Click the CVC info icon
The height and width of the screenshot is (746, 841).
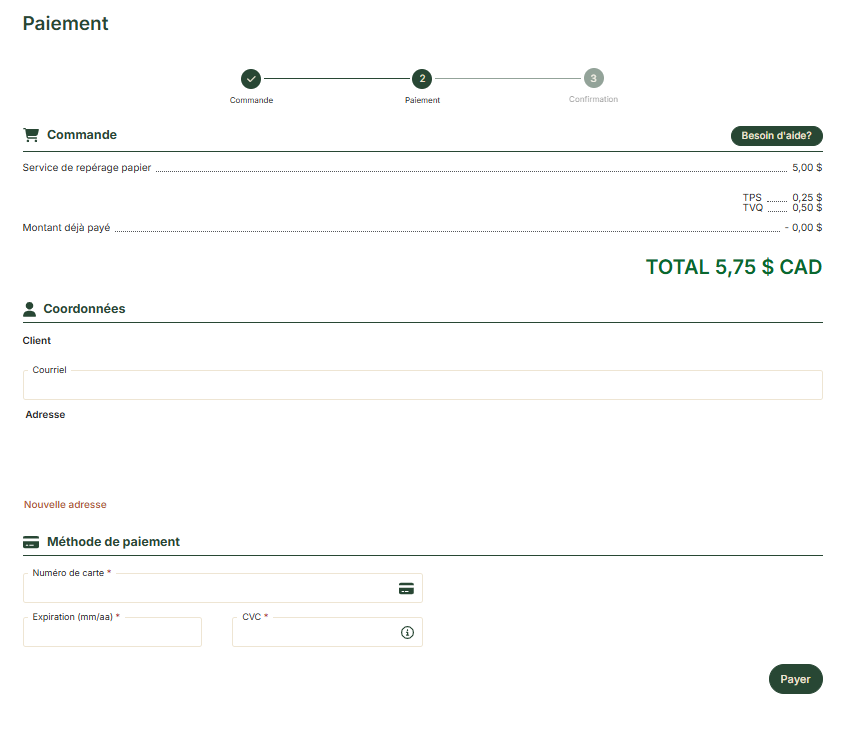(x=407, y=633)
